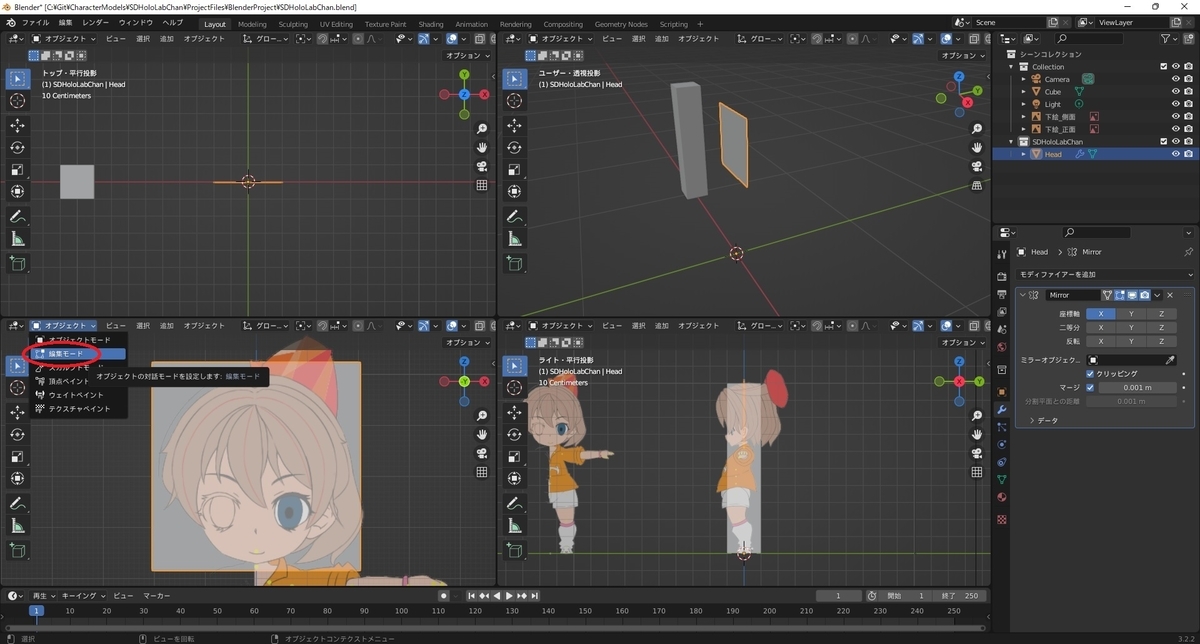Select Move tool in the front viewport
This screenshot has height=644, width=1200.
[18, 412]
